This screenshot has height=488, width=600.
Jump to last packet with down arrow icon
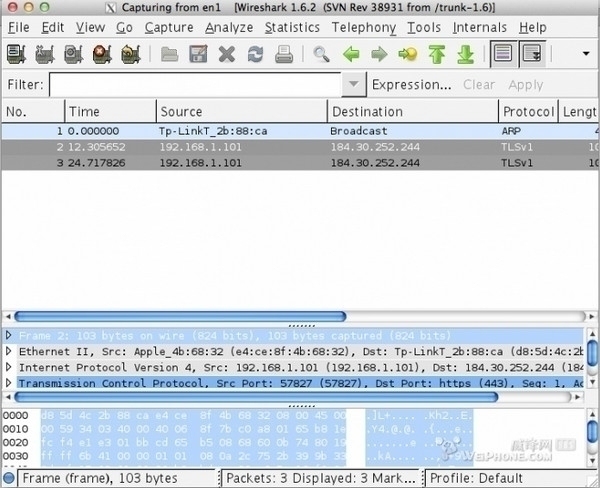[464, 53]
